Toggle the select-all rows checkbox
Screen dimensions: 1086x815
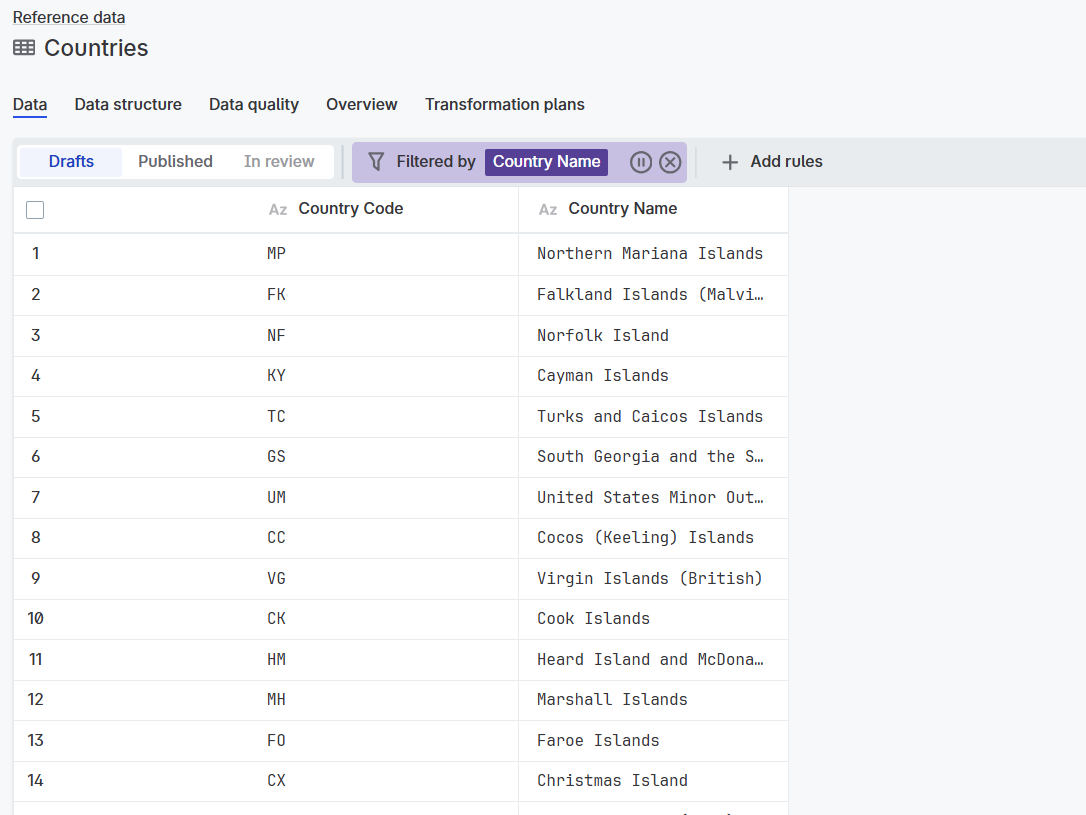pyautogui.click(x=35, y=209)
